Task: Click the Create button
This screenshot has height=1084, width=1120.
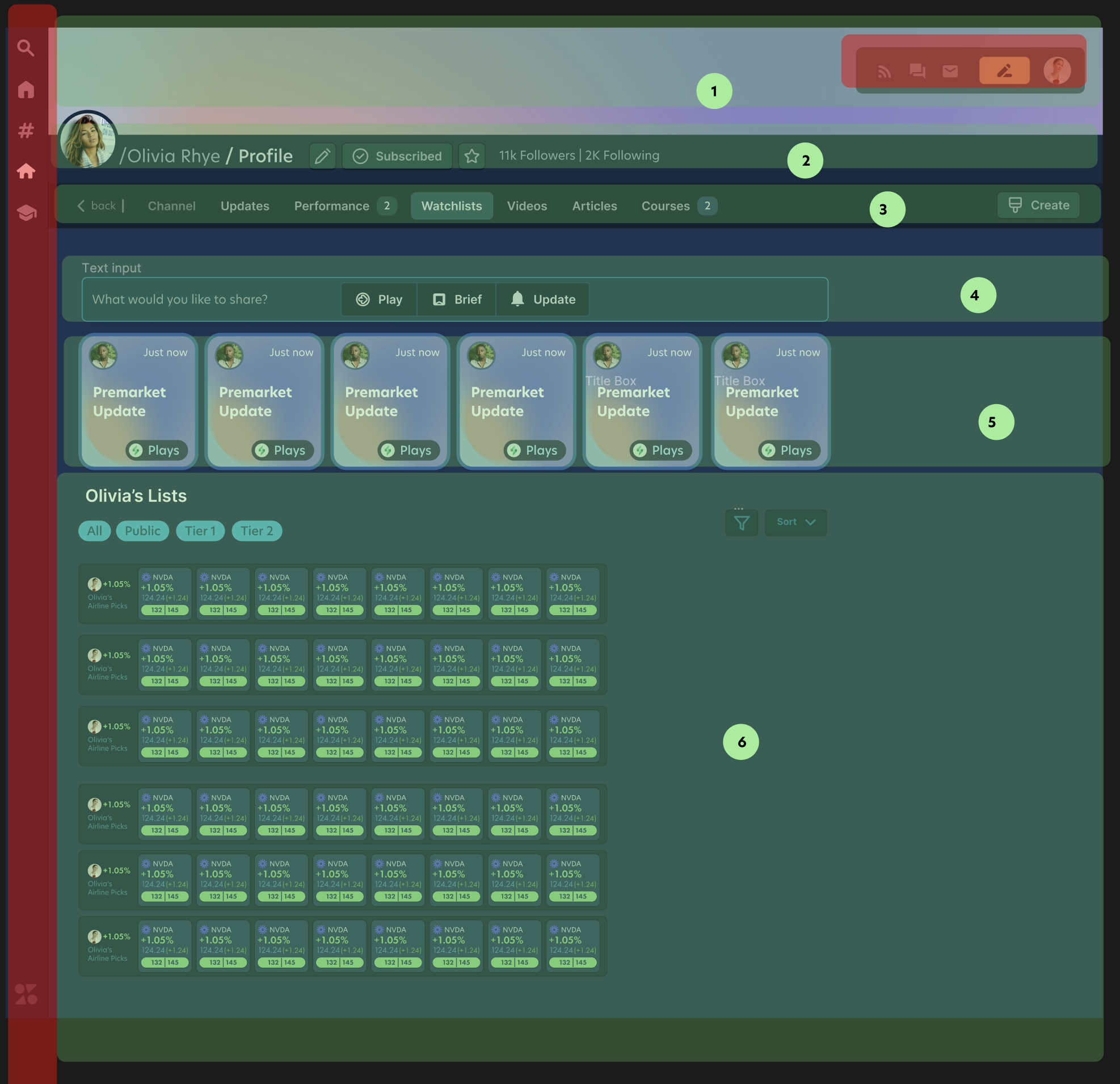Action: [1038, 205]
